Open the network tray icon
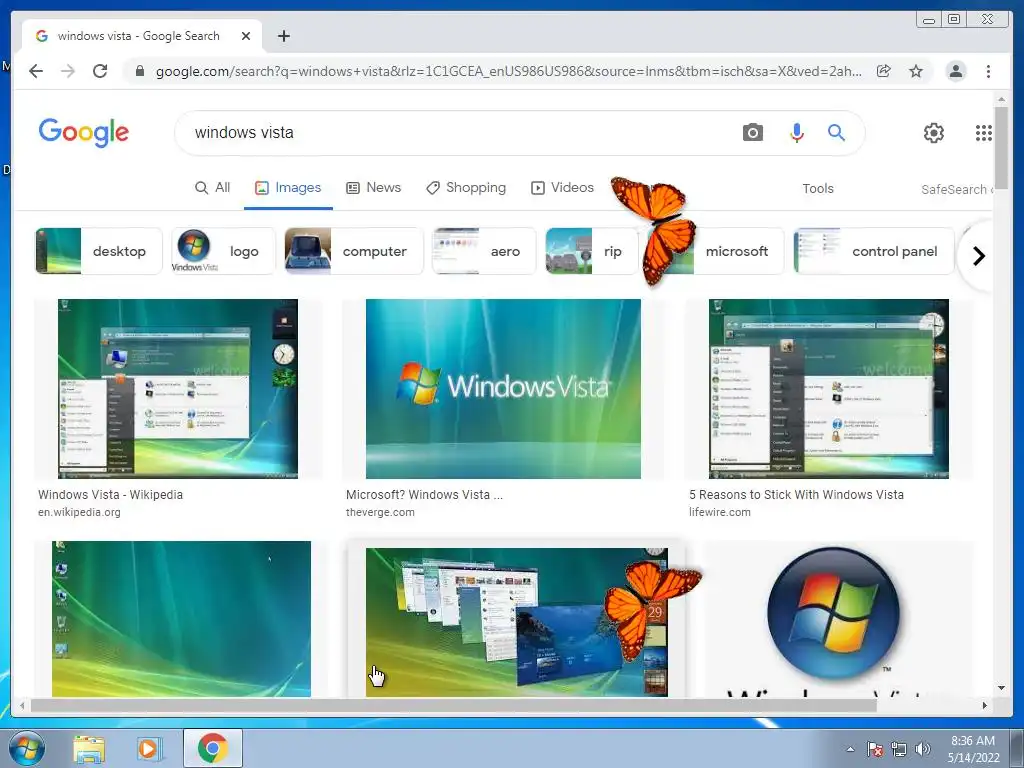 tap(899, 749)
